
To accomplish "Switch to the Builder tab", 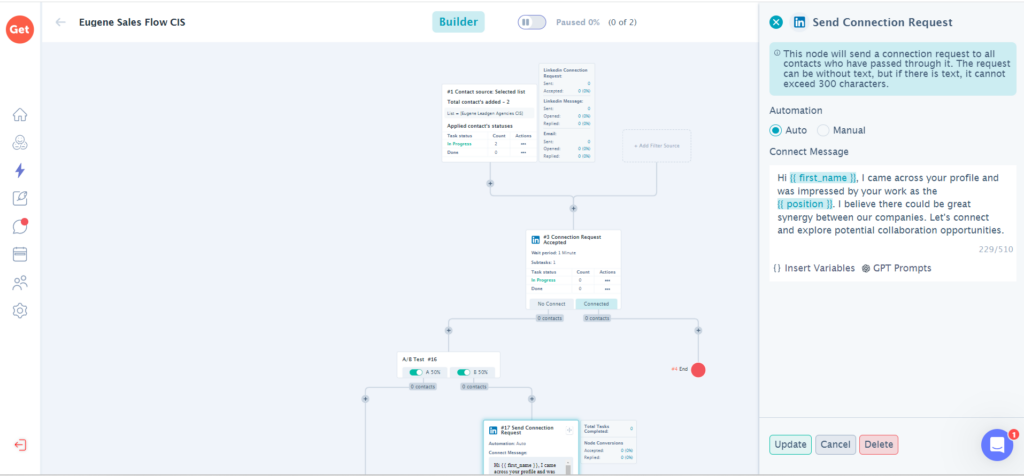I will [458, 22].
